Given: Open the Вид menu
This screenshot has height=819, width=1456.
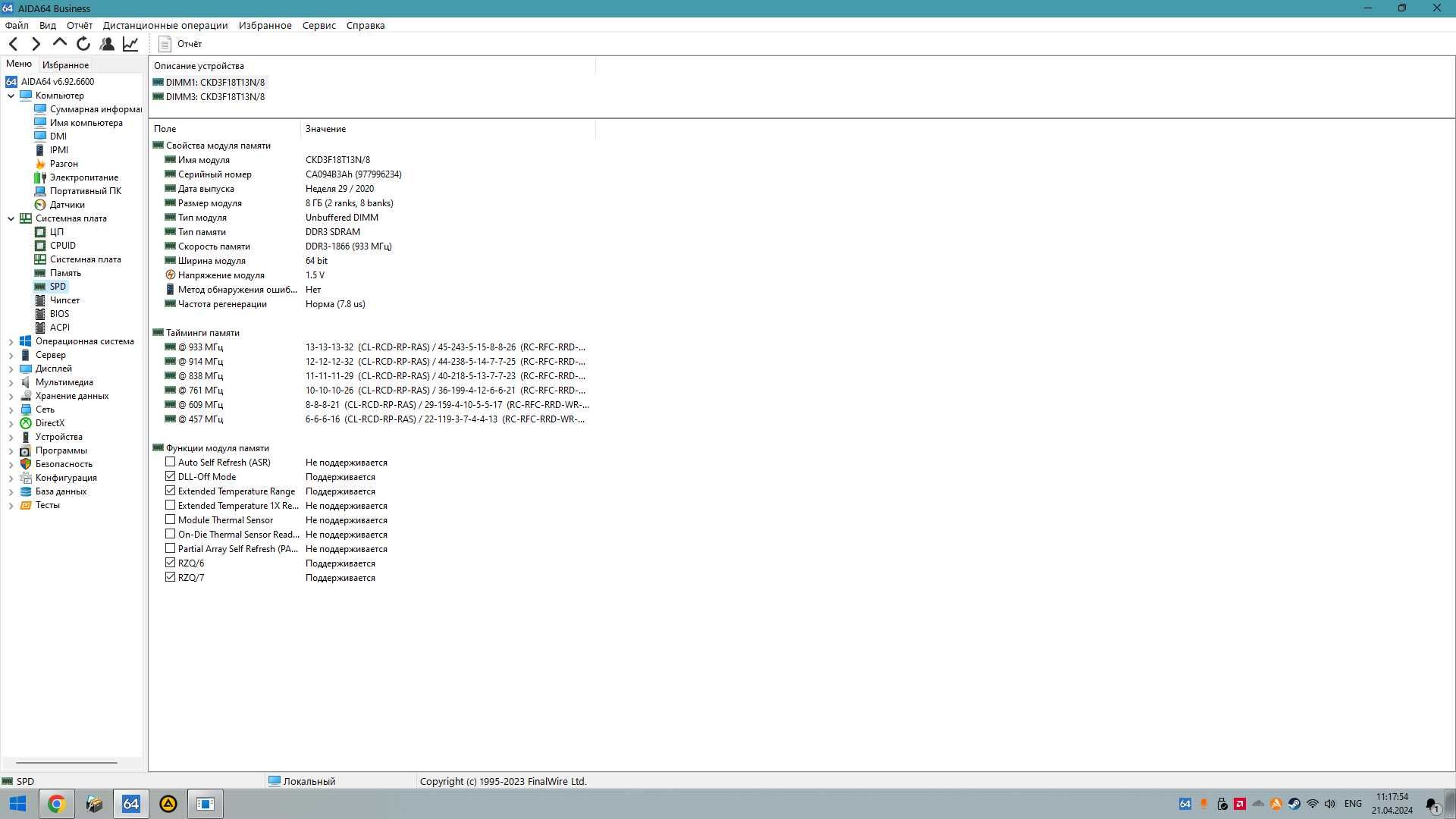Looking at the screenshot, I should point(48,25).
